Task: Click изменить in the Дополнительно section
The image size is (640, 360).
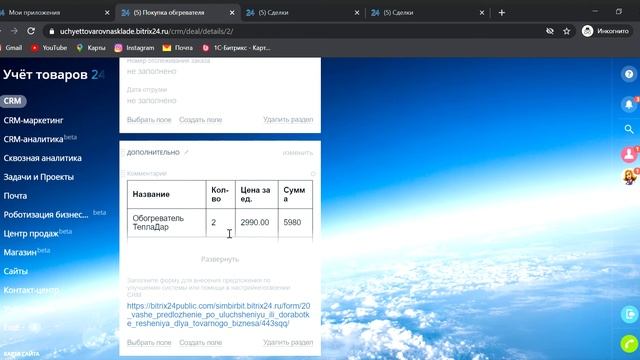Action: [298, 153]
